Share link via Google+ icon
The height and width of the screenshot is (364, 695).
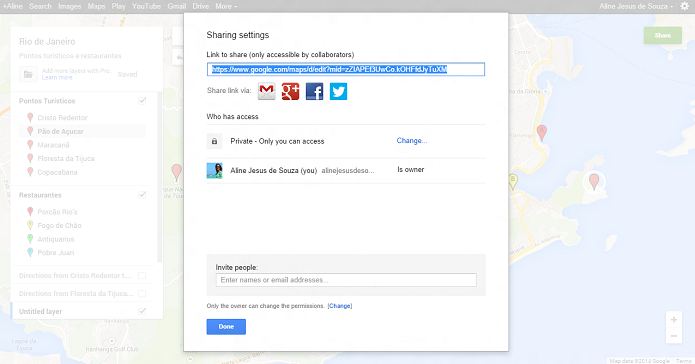(x=290, y=91)
